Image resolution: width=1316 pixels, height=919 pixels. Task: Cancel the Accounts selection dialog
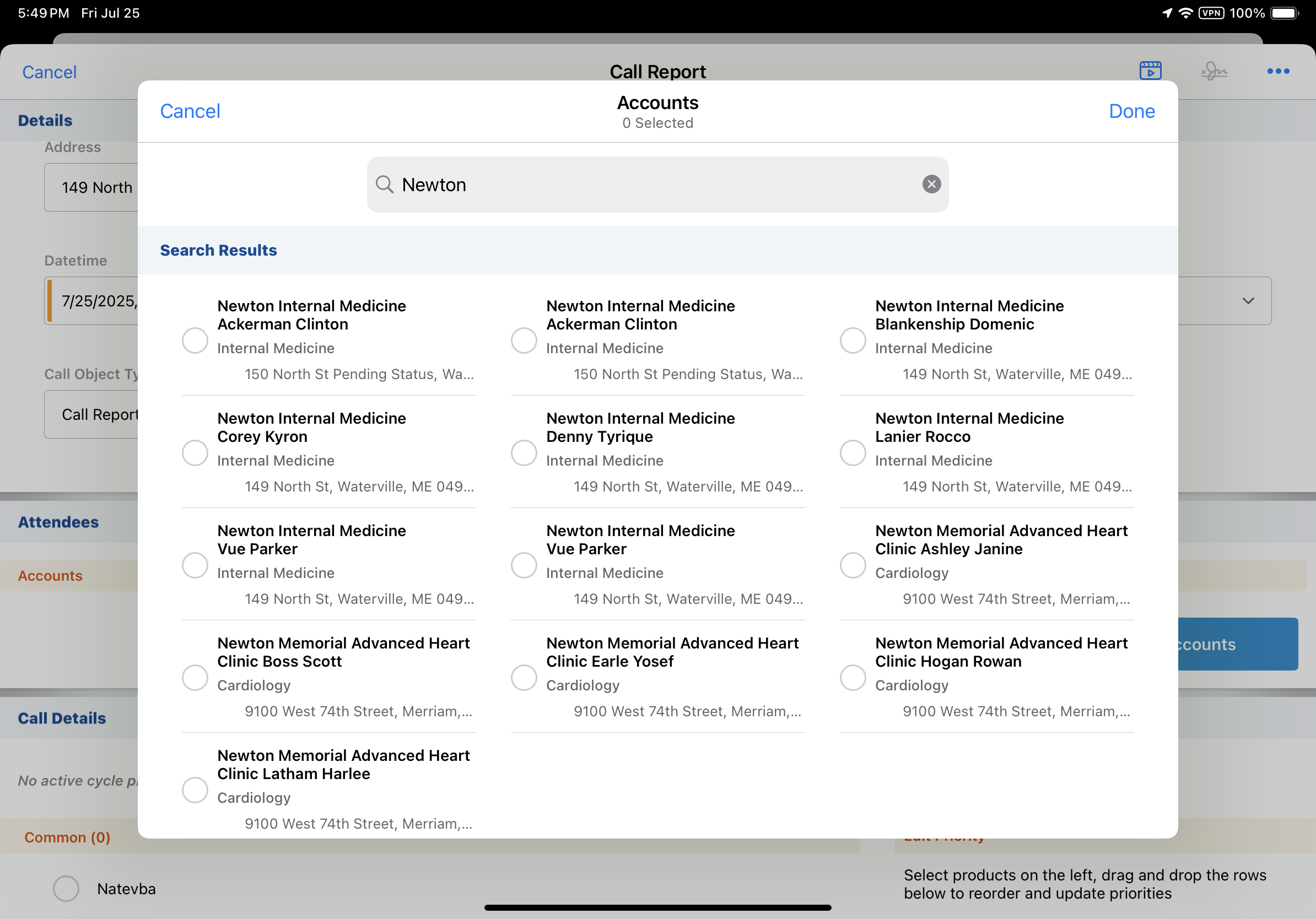coord(190,111)
